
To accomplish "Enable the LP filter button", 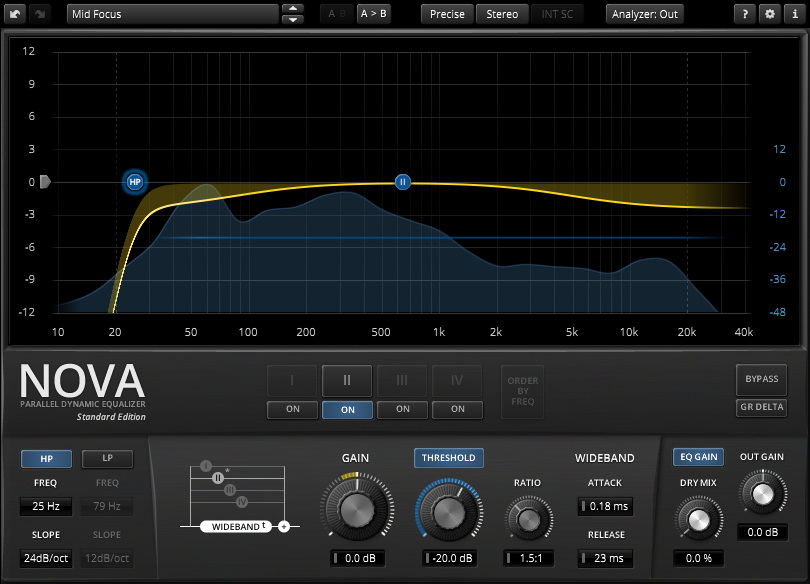I will pos(107,458).
